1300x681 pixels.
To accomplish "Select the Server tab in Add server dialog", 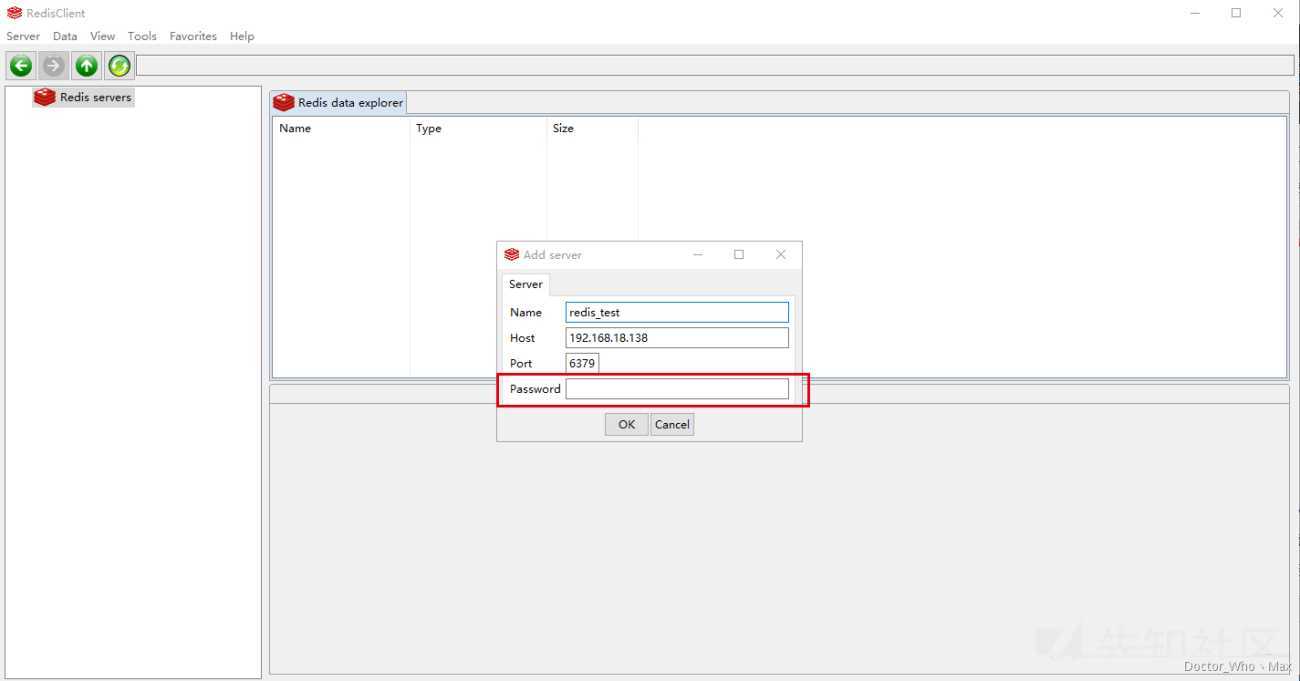I will pos(525,284).
